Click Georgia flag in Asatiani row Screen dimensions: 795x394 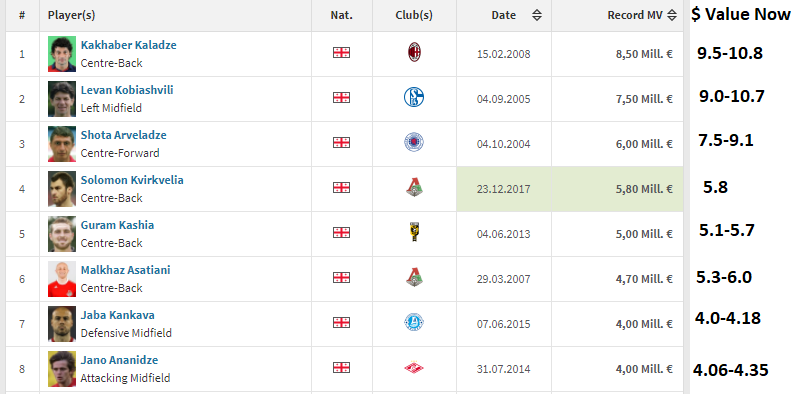pyautogui.click(x=341, y=277)
